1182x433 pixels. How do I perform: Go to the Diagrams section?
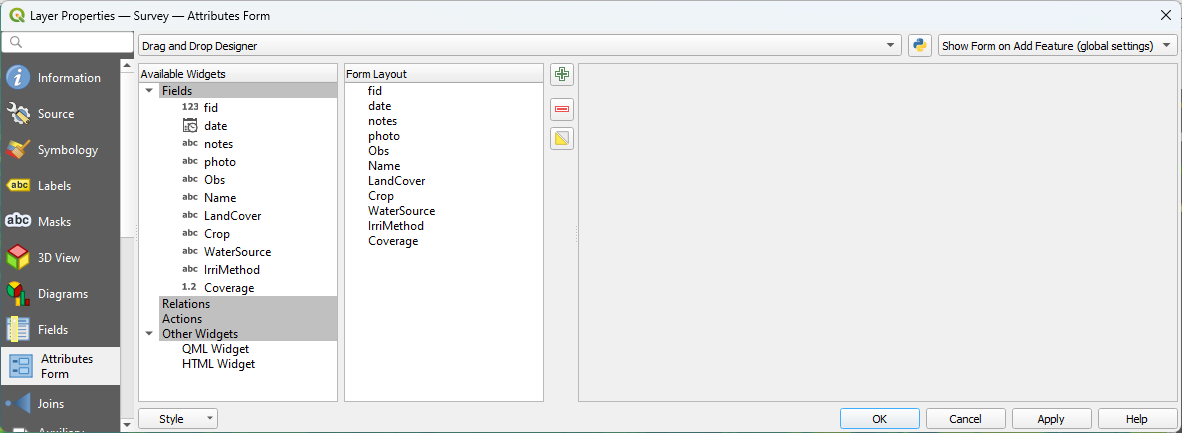[x=60, y=294]
